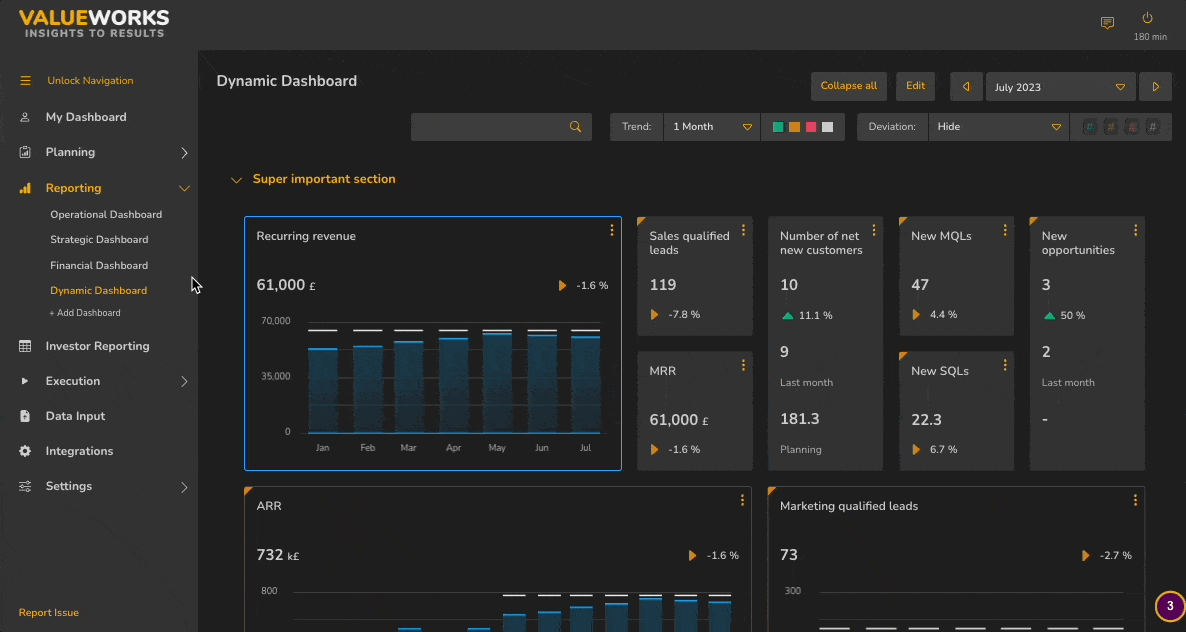Select the white trend color swatch
The height and width of the screenshot is (632, 1186).
coord(827,127)
